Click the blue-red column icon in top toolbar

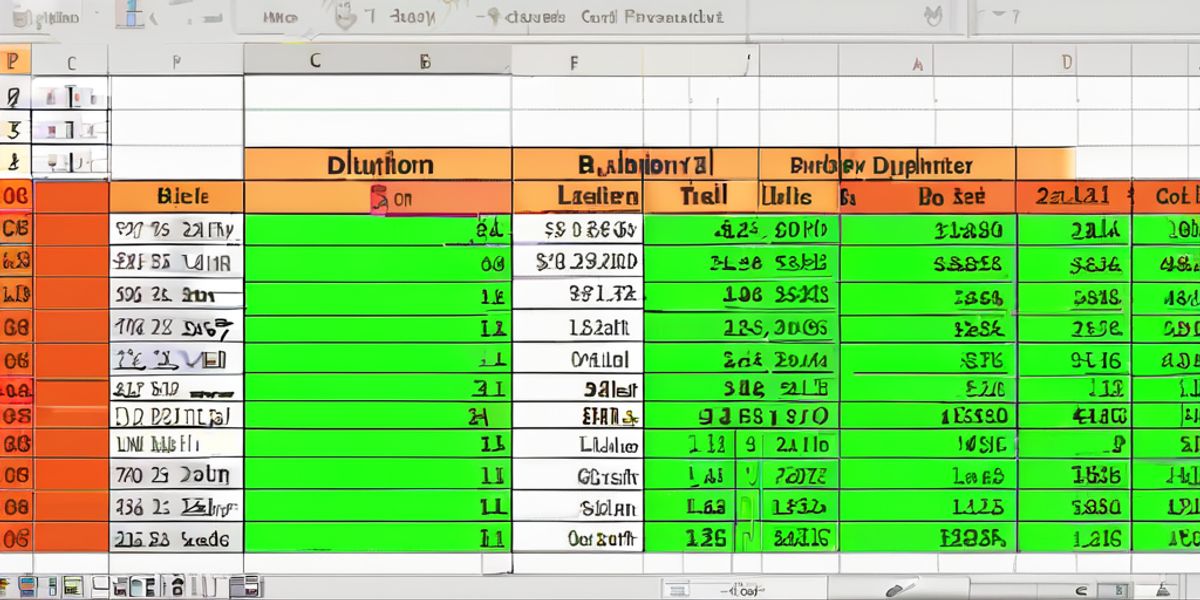click(x=130, y=14)
